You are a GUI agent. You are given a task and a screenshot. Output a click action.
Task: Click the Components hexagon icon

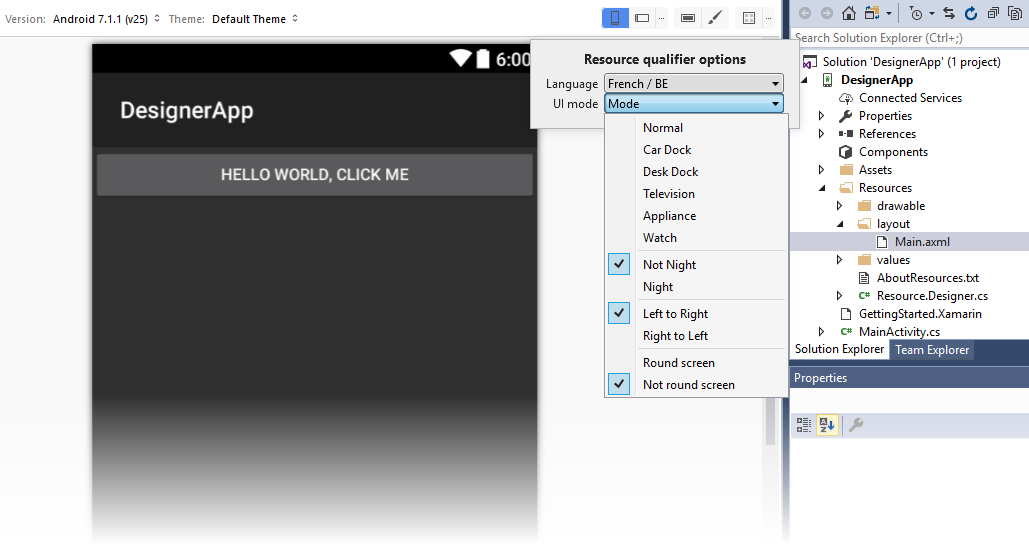(x=845, y=152)
